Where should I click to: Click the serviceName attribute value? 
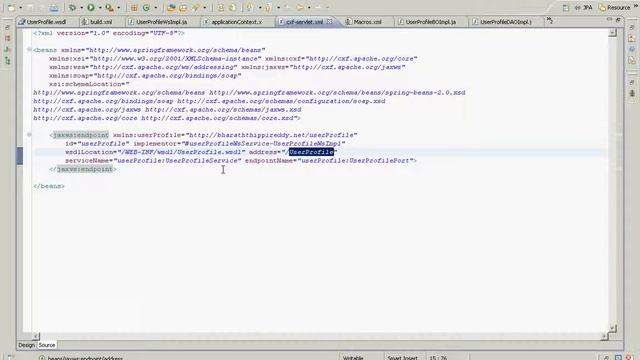tap(177, 160)
